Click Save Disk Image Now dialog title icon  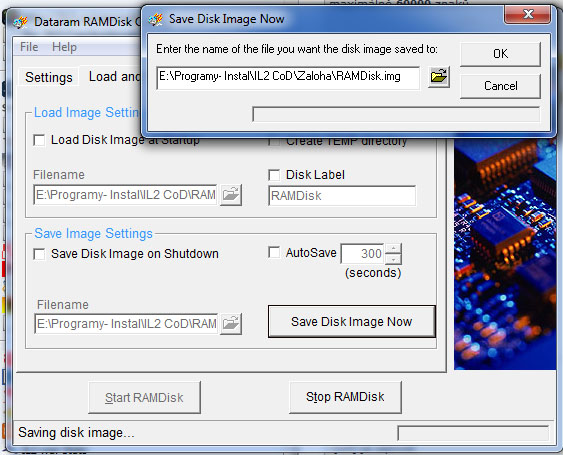coord(156,19)
